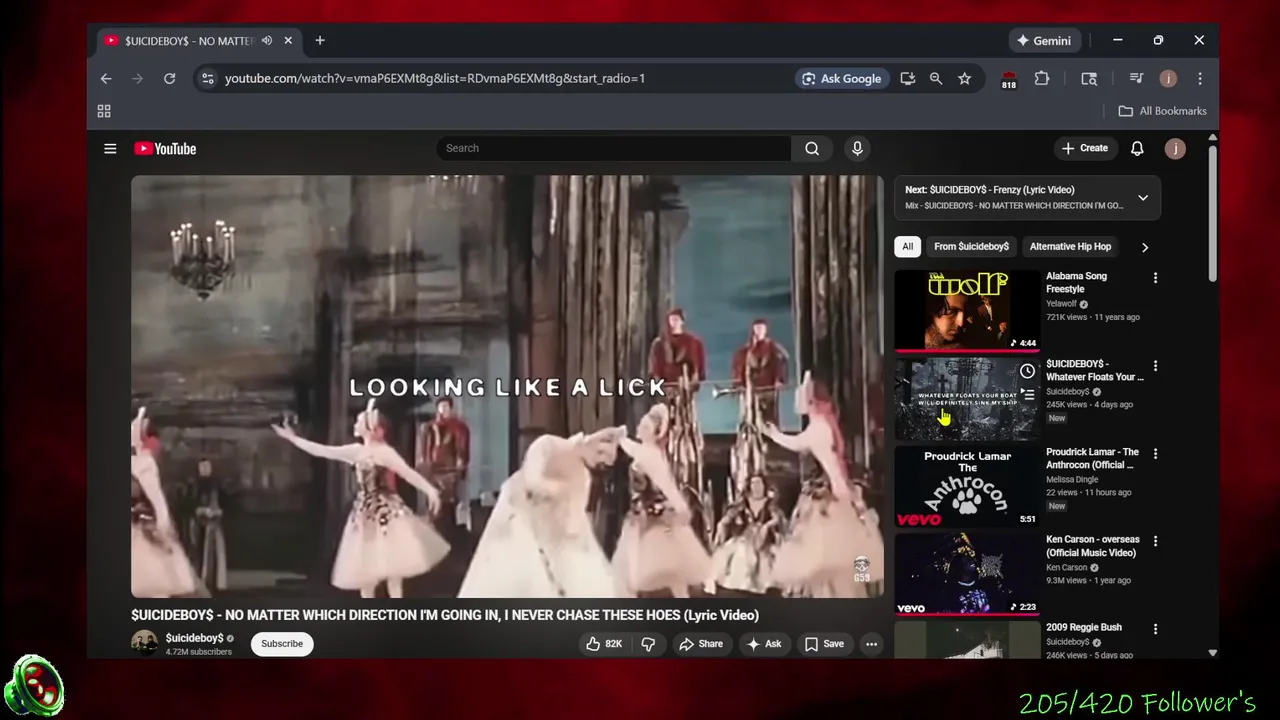Image resolution: width=1280 pixels, height=720 pixels.
Task: Open Chrome profile avatar in toolbar
Action: tap(1168, 78)
